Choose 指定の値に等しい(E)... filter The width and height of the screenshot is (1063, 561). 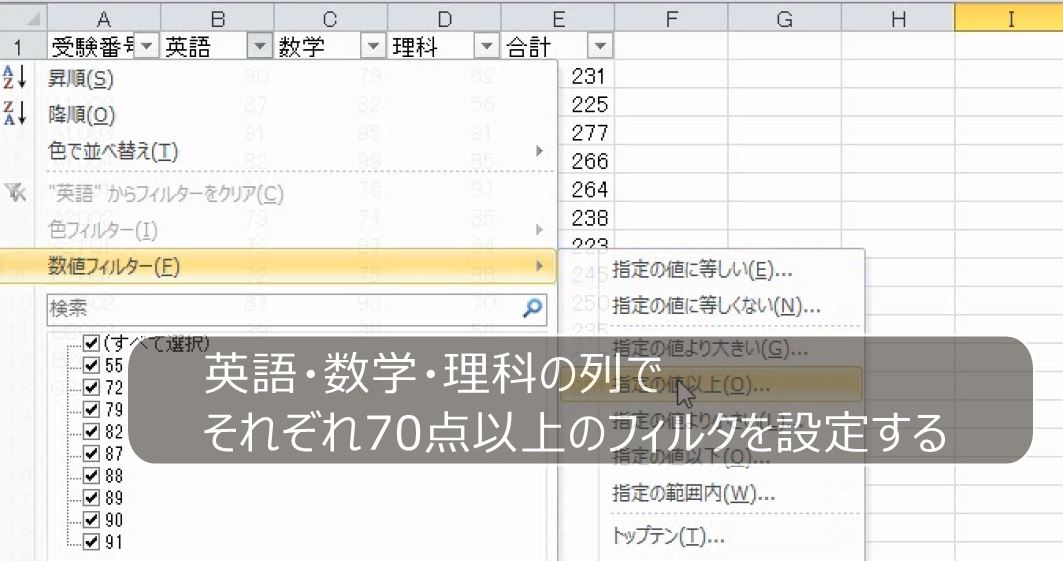(702, 270)
